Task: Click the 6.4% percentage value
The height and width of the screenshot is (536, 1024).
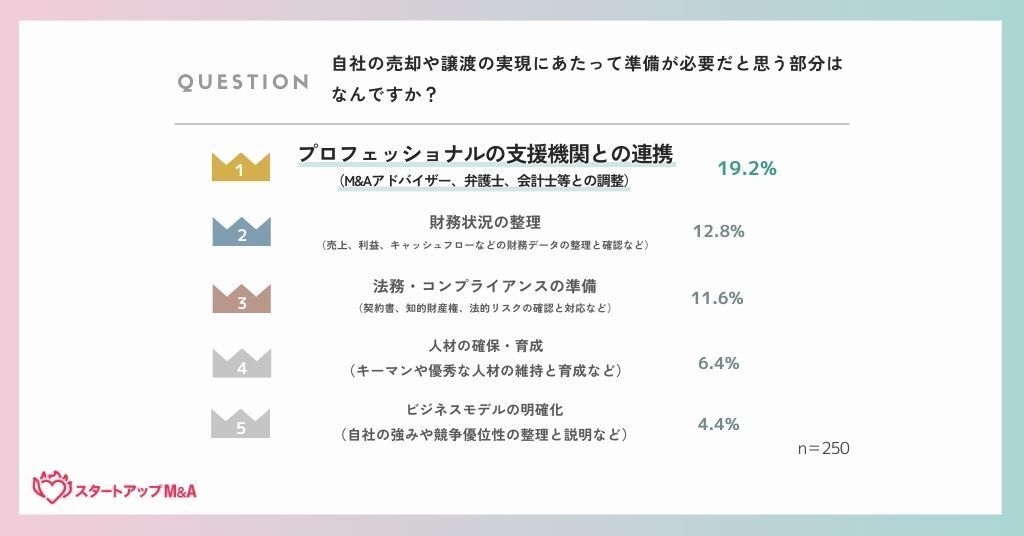Action: [x=719, y=363]
